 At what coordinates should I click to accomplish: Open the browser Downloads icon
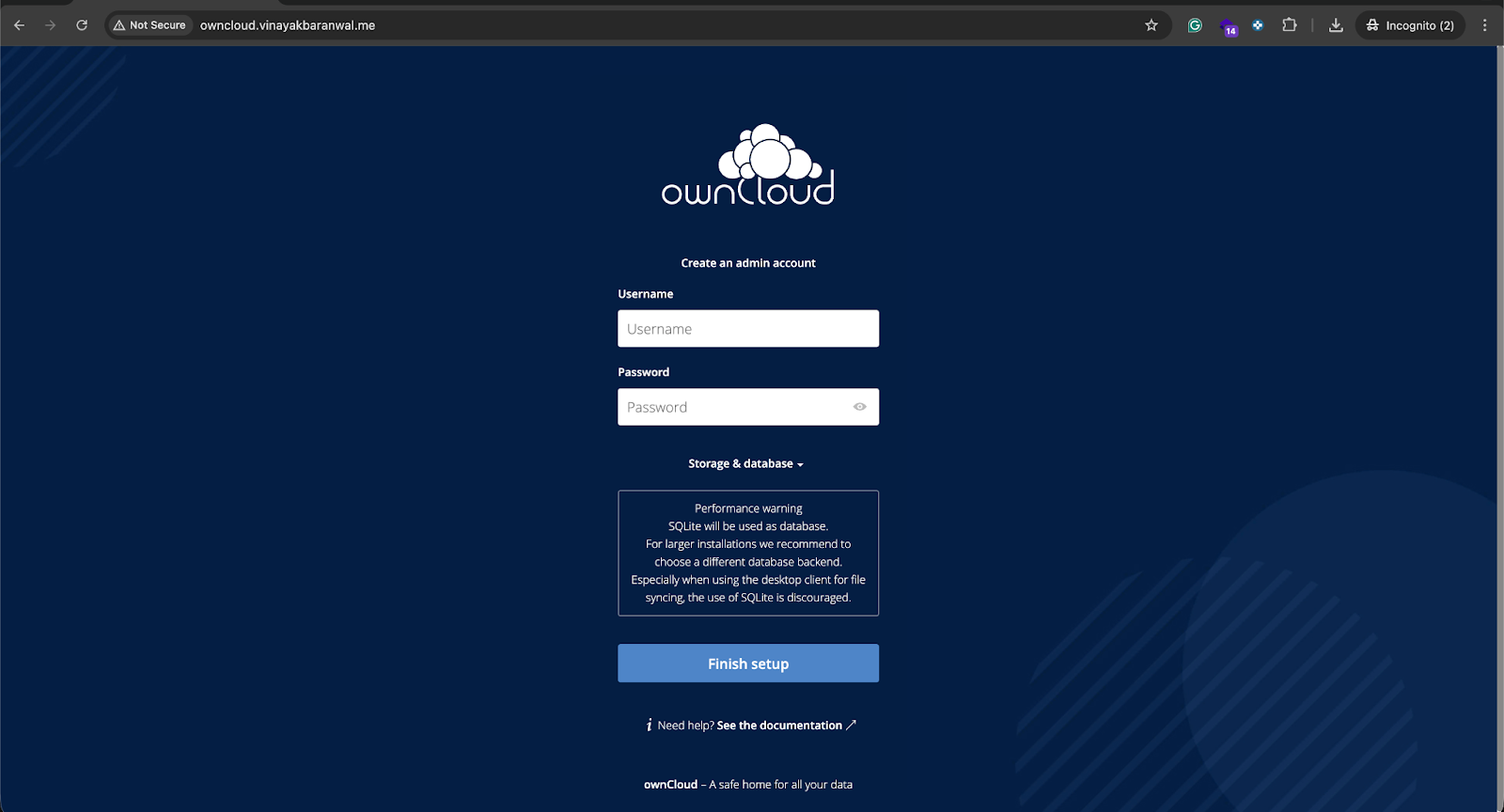[1336, 25]
